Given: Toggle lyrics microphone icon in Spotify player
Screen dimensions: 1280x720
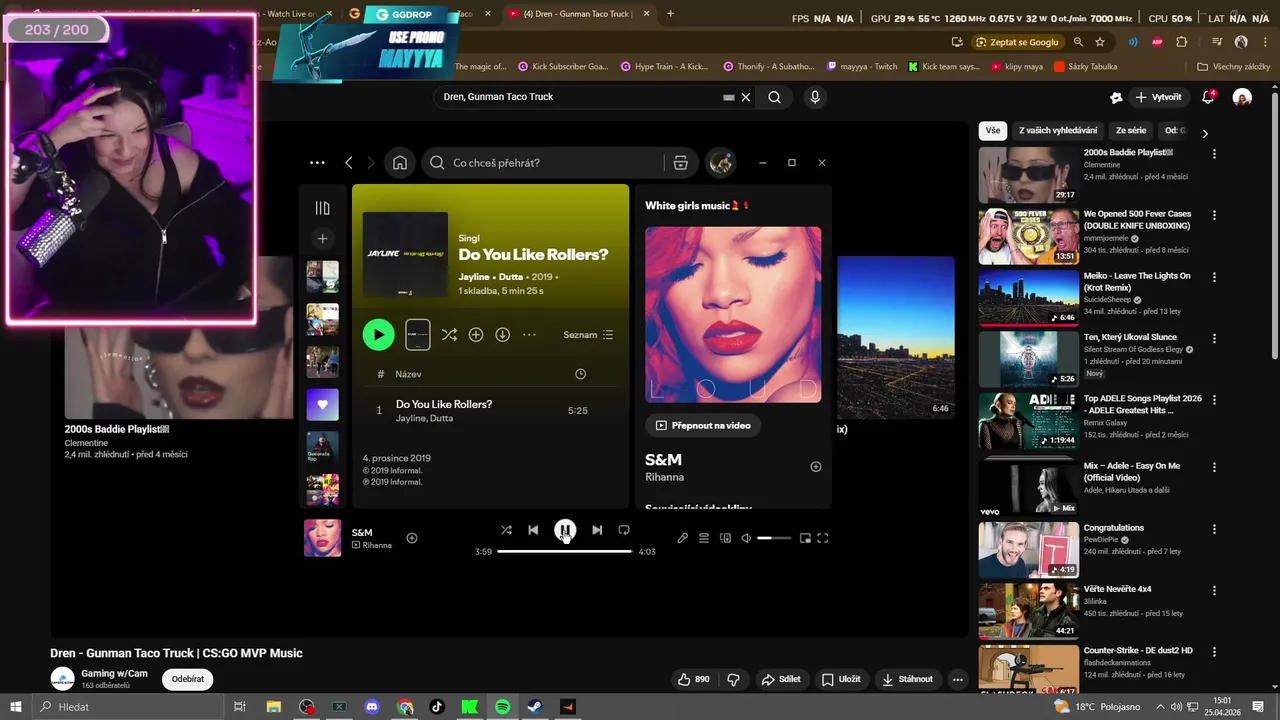Looking at the screenshot, I should [x=682, y=538].
